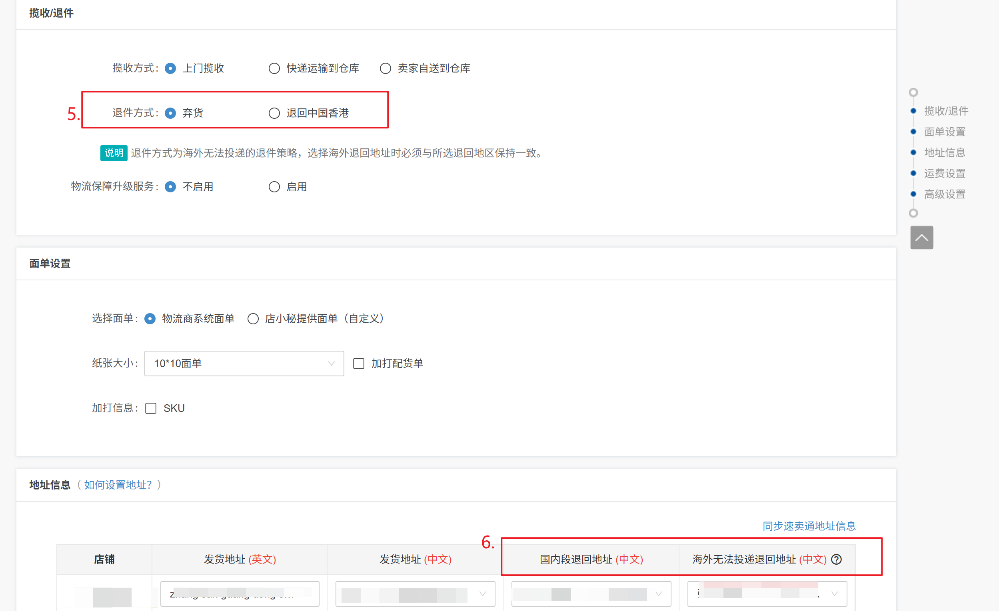Screen dimensions: 999x611
Task: Tick the 加打配货单 checkbox
Action: 359,363
